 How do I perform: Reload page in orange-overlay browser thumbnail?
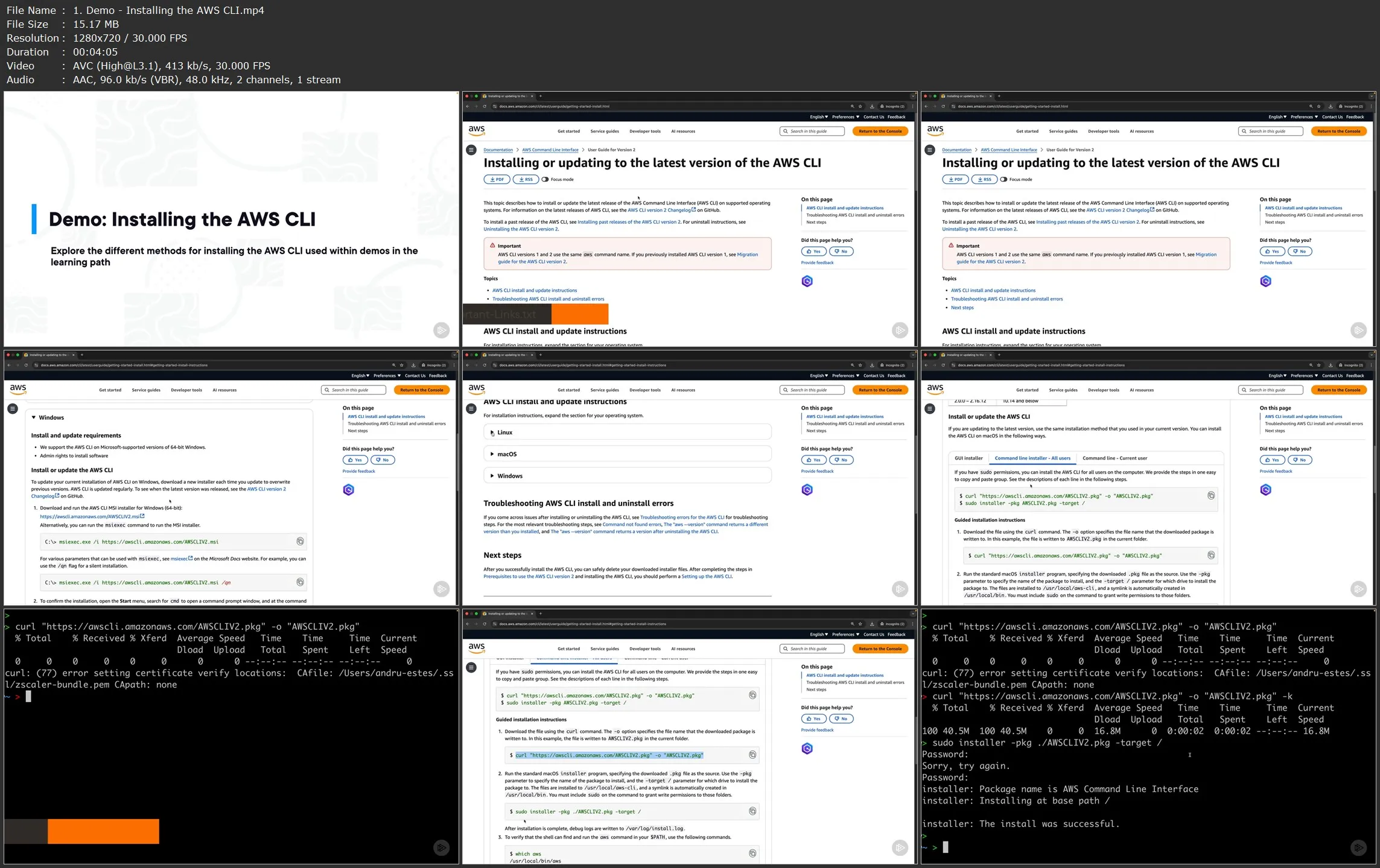(485, 106)
